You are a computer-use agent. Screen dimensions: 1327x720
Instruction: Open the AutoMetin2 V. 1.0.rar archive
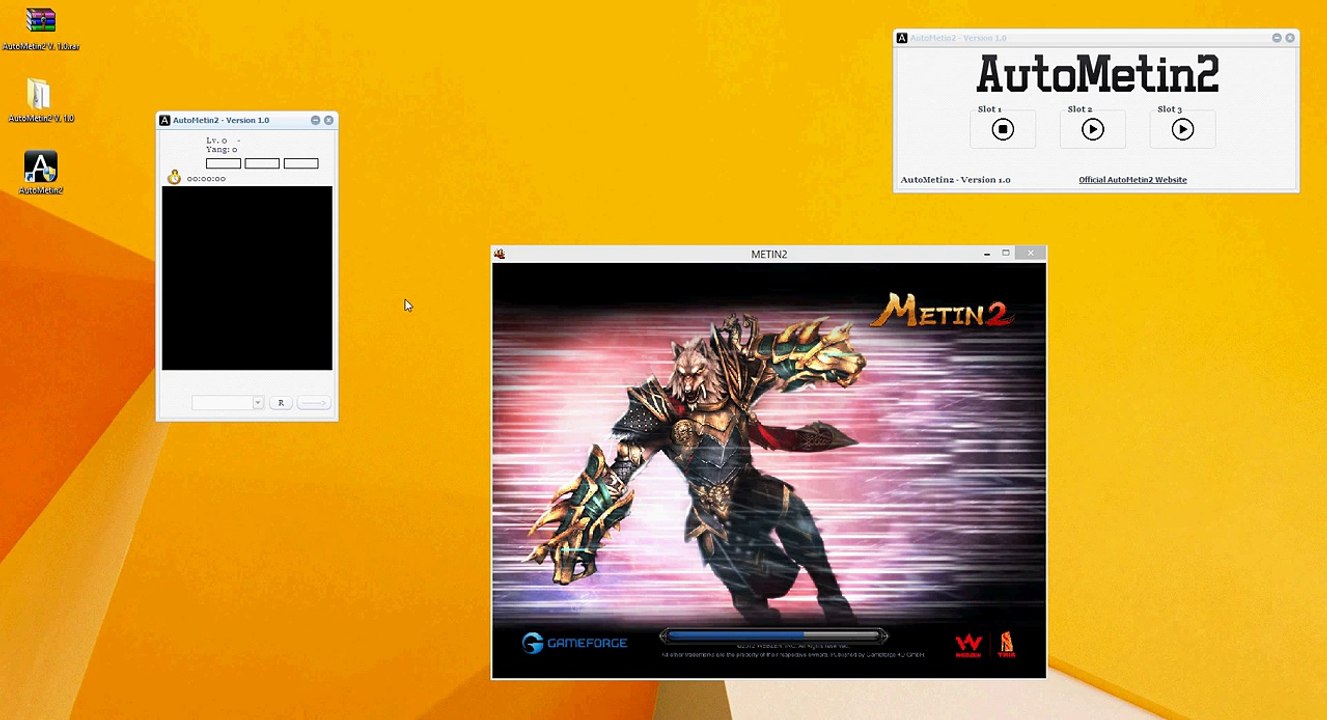tap(41, 28)
